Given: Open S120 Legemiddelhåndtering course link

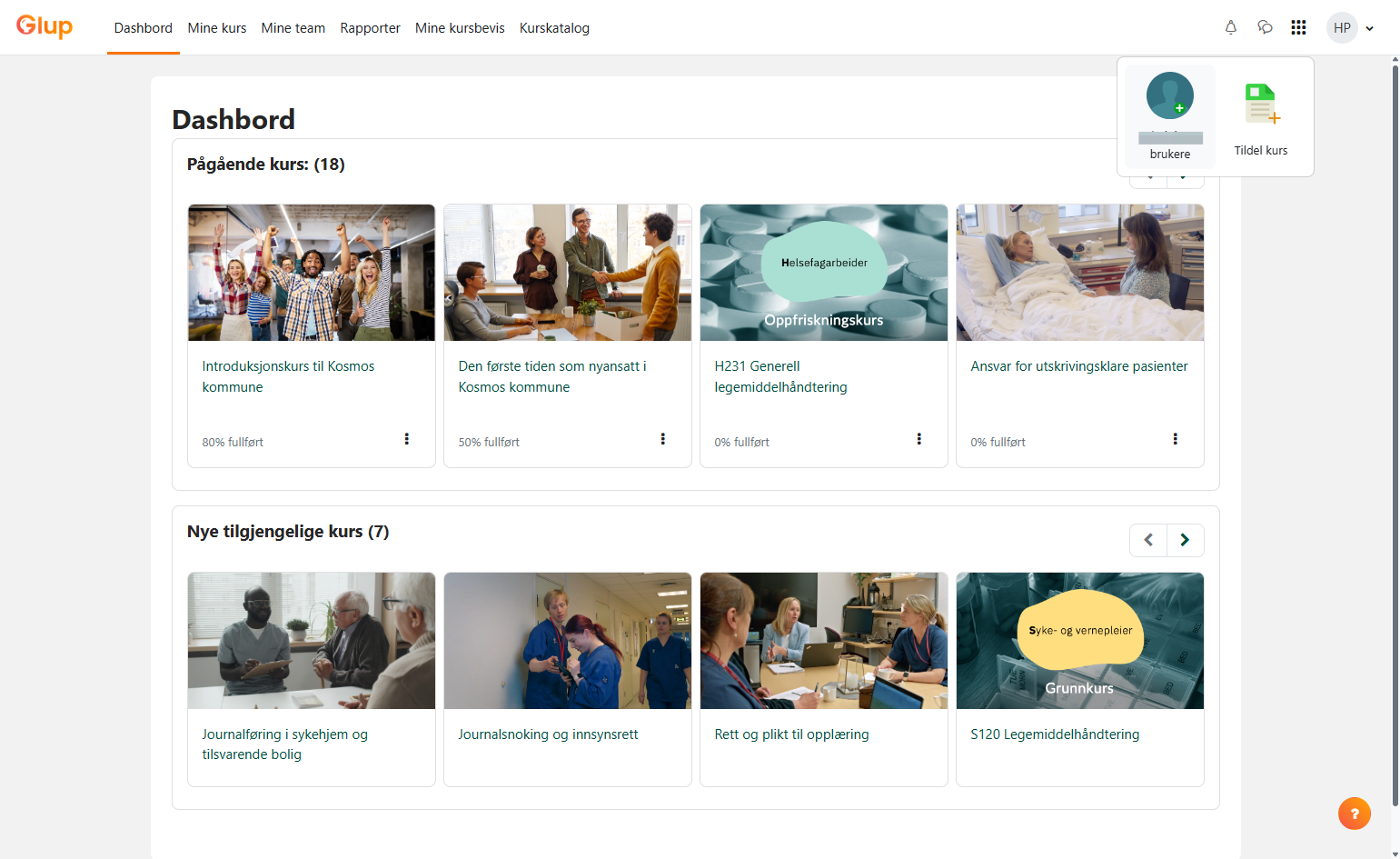Looking at the screenshot, I should click(x=1055, y=734).
